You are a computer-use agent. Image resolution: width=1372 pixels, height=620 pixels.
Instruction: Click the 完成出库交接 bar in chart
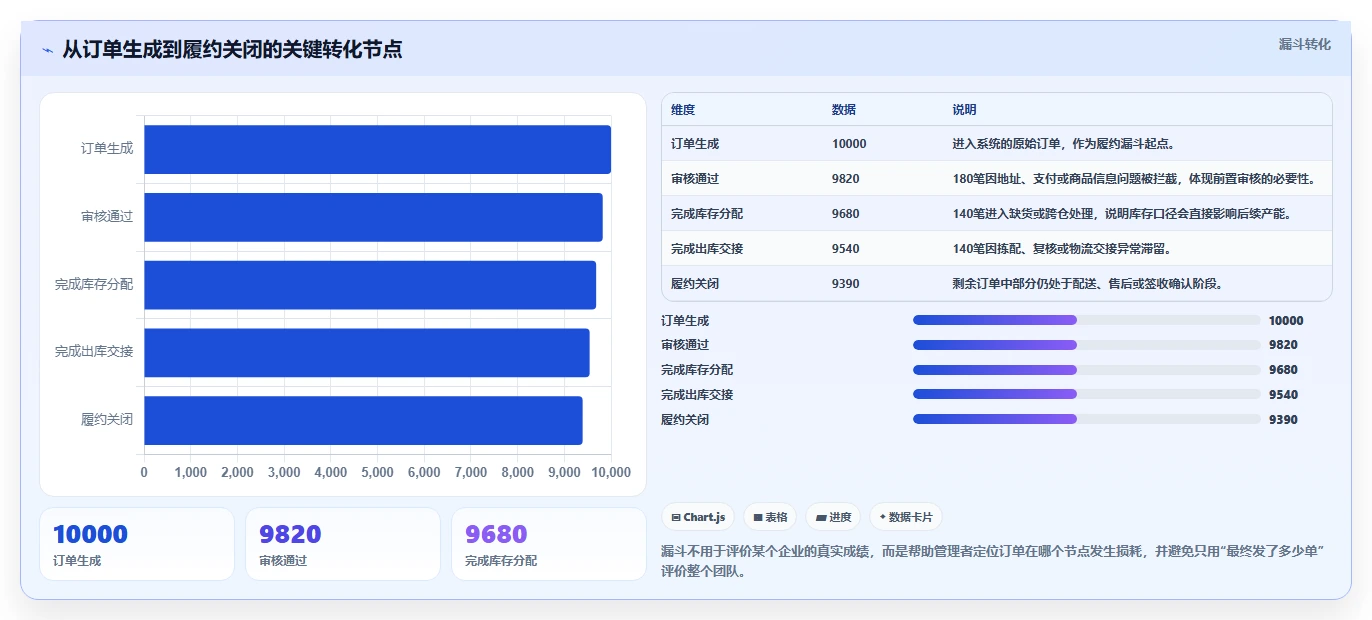pos(367,353)
